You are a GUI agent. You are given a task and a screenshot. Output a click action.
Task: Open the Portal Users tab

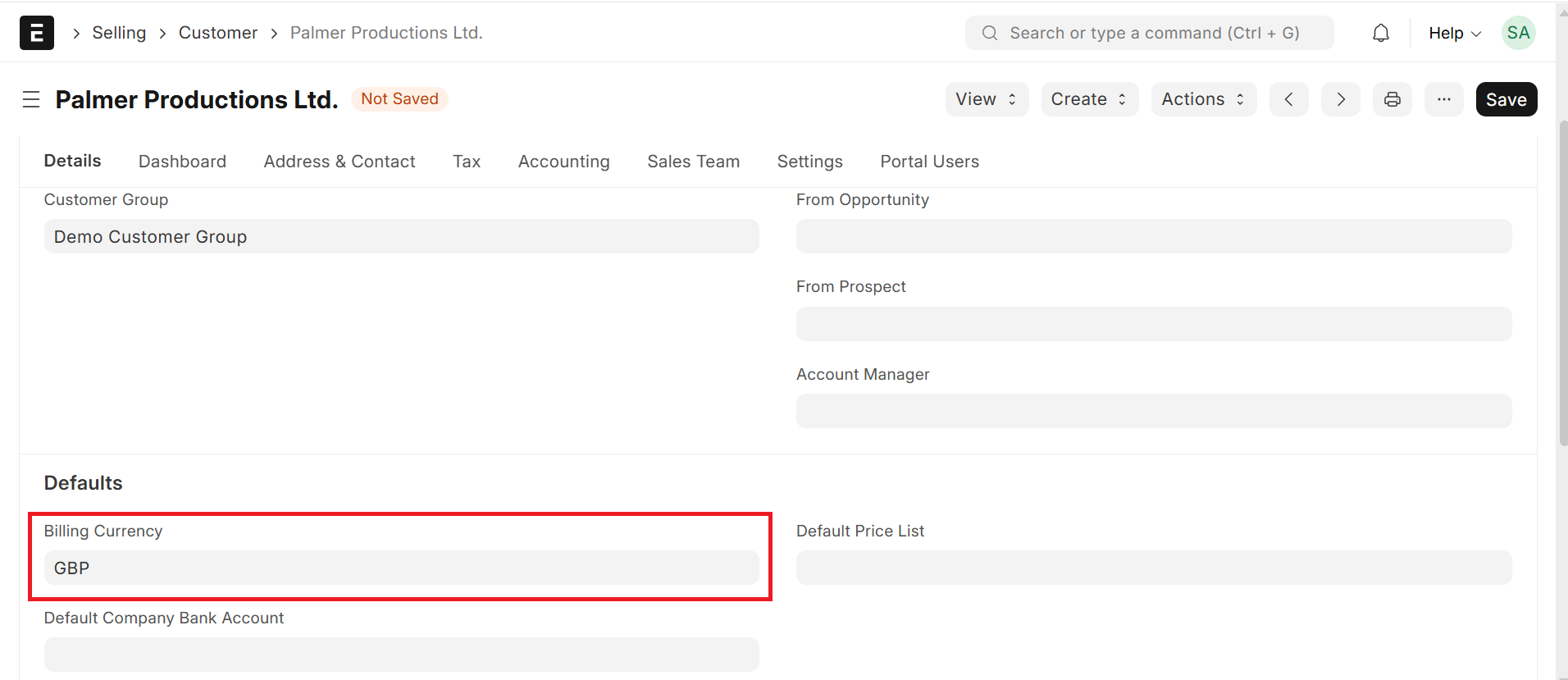pyautogui.click(x=929, y=162)
